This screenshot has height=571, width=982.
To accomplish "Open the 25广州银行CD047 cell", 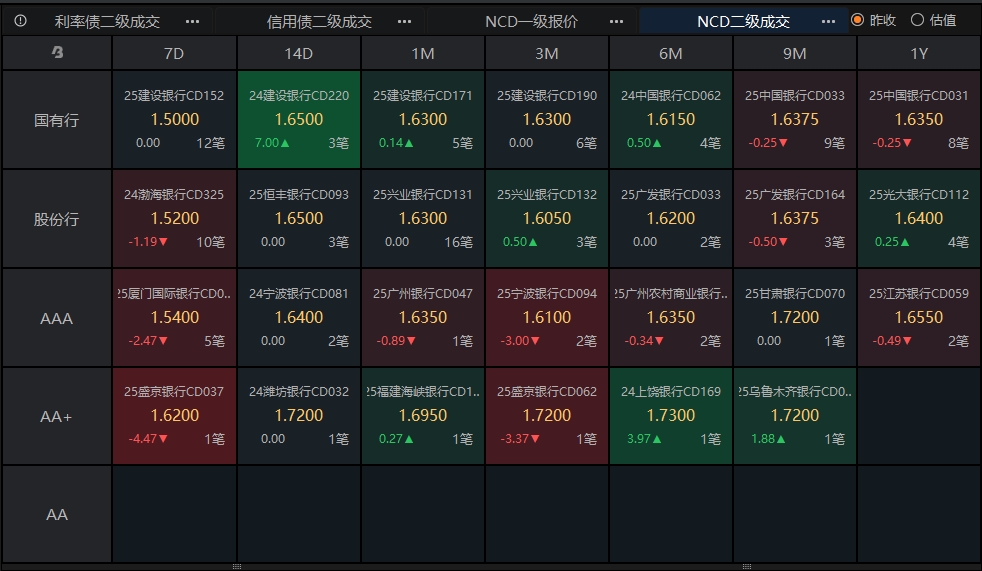I will tap(423, 317).
